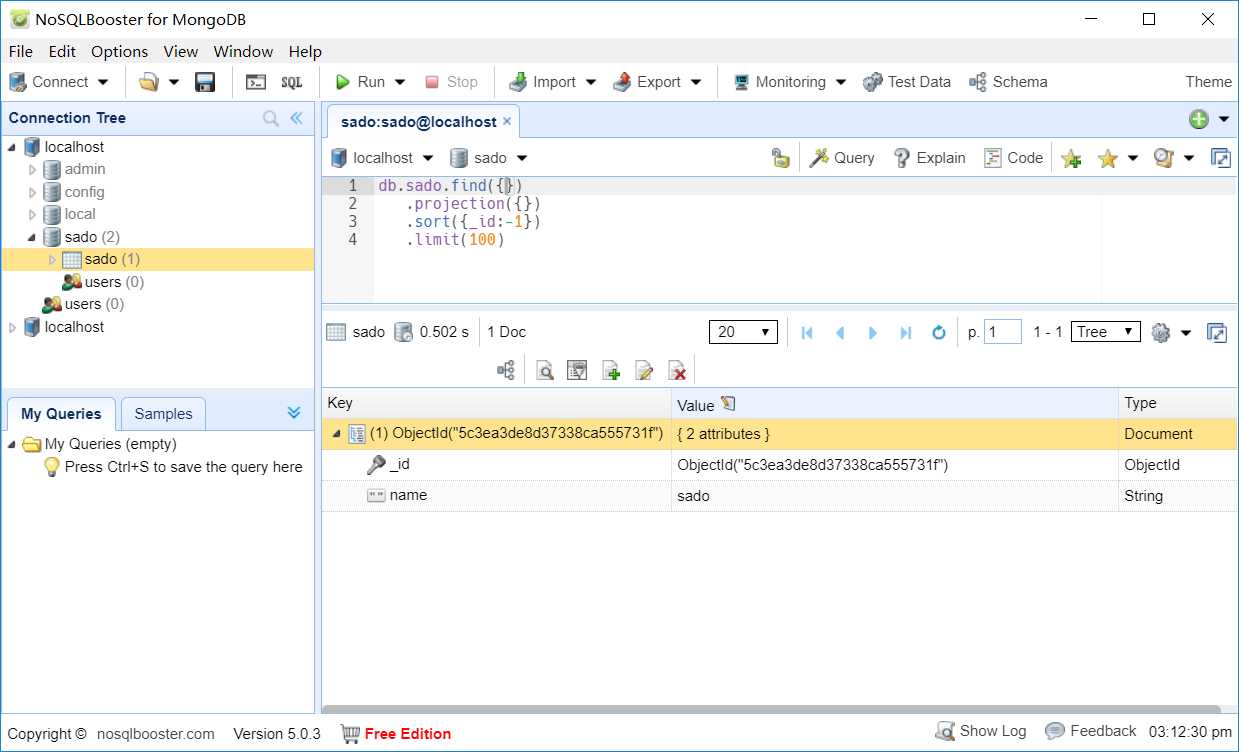Open the Test Data generator
The image size is (1239, 752).
(907, 82)
